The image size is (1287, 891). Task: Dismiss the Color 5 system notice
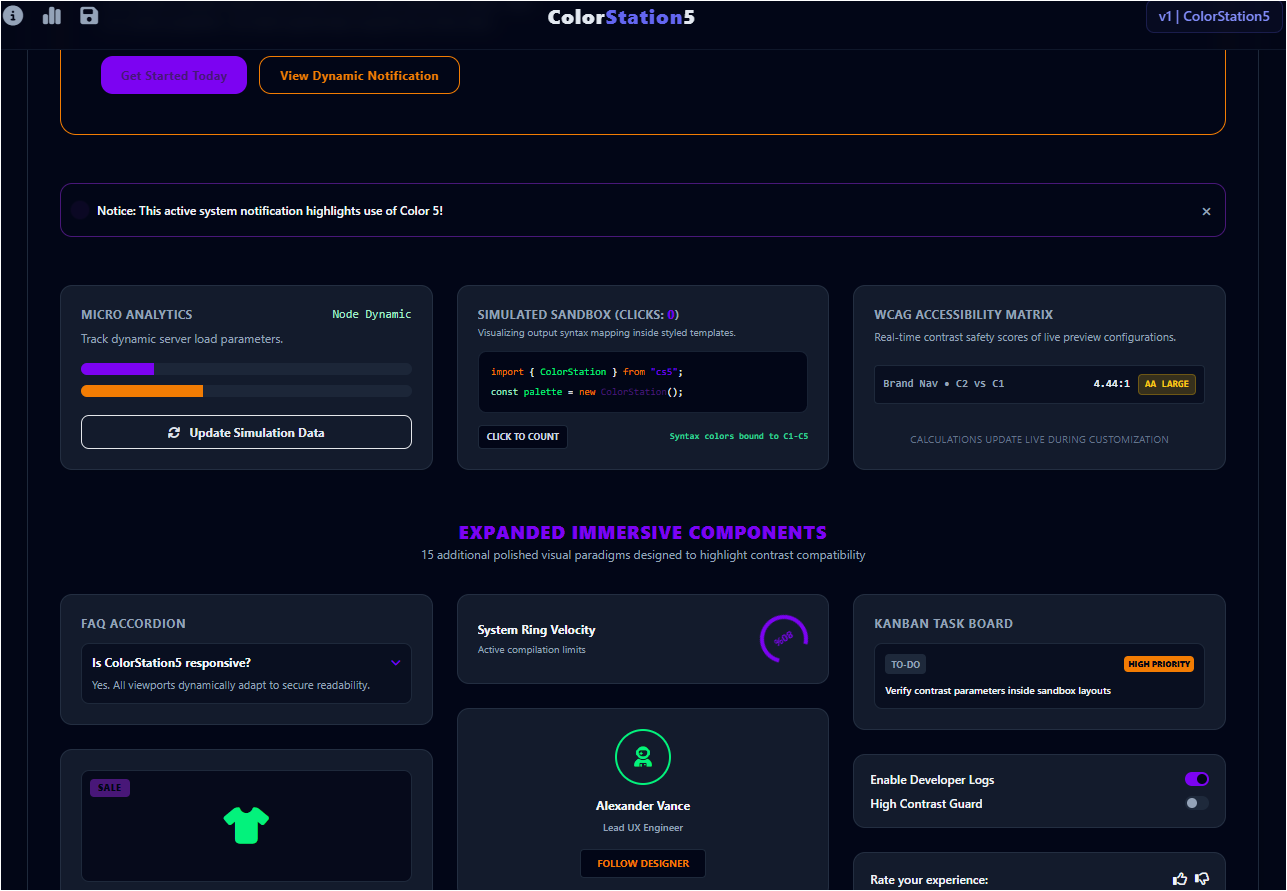(1206, 211)
